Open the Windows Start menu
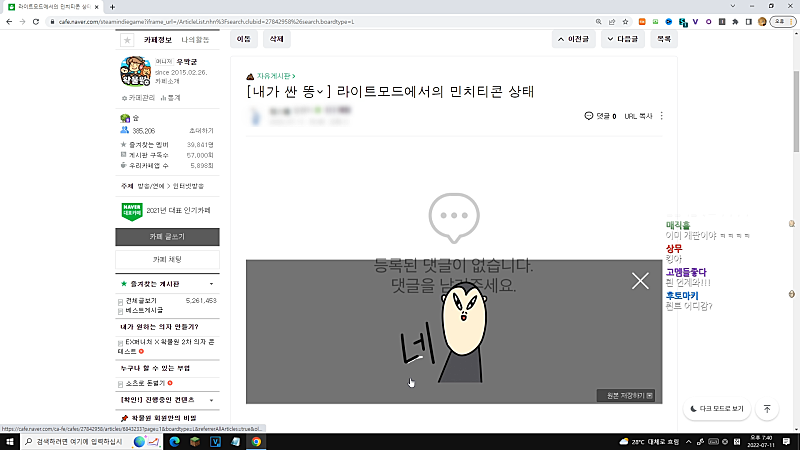 point(9,442)
